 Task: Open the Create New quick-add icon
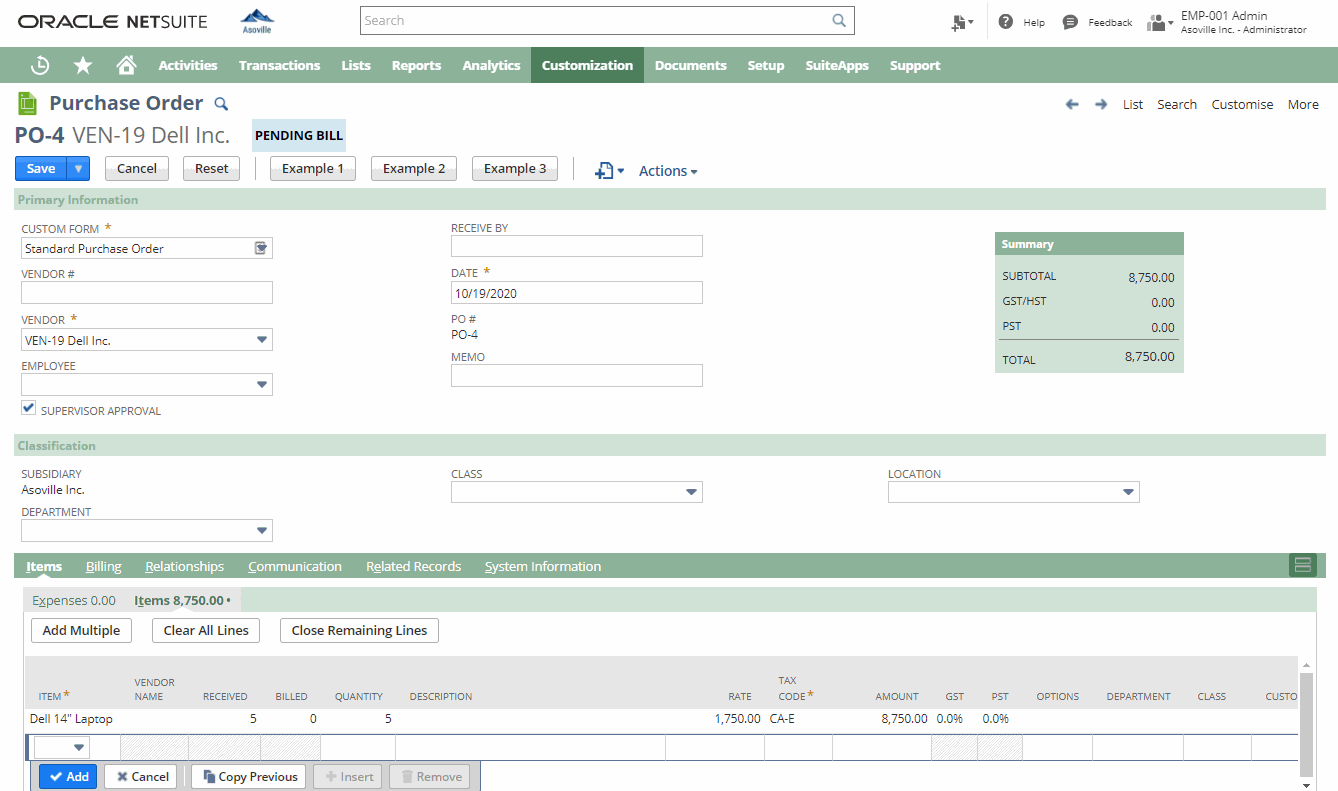pyautogui.click(x=962, y=22)
